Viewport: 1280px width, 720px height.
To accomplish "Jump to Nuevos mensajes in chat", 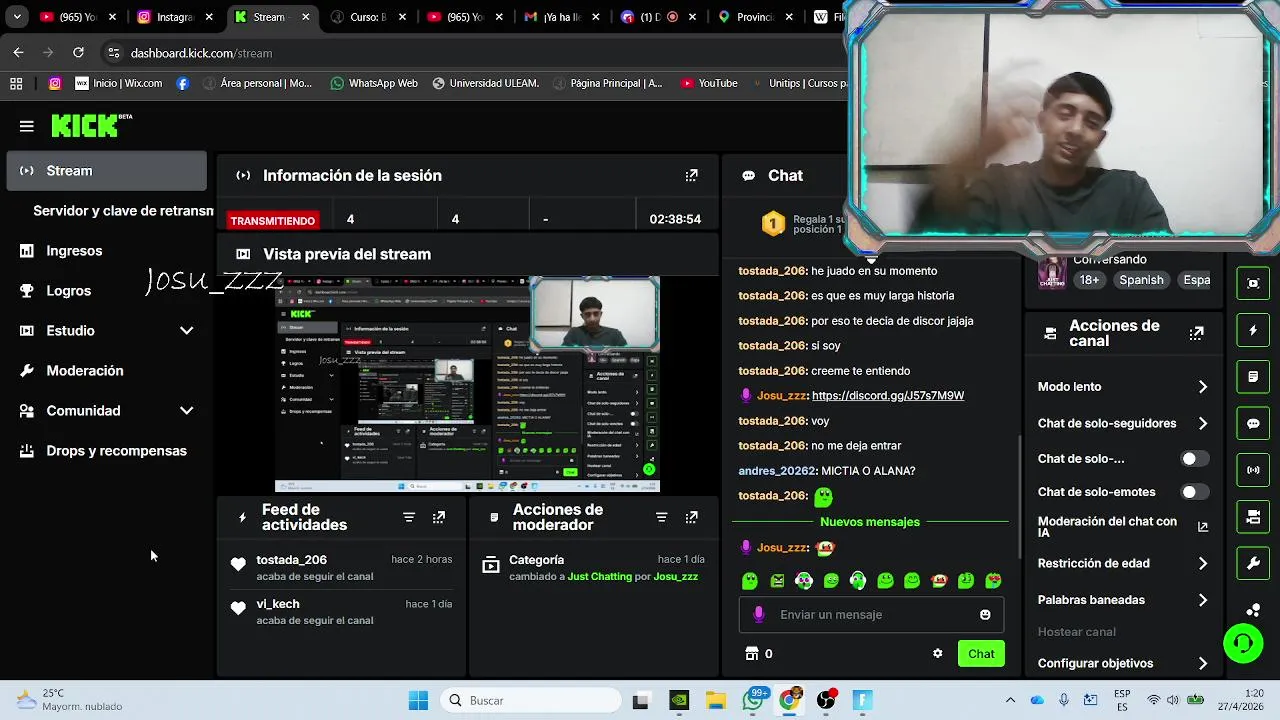I will pos(869,522).
